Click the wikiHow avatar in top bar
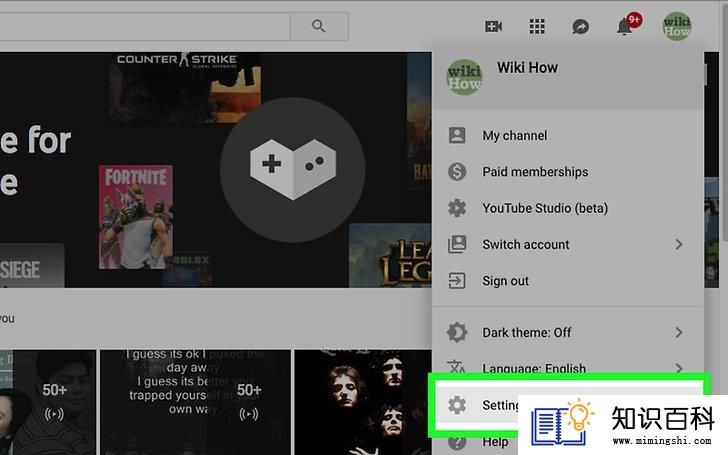 click(x=676, y=26)
